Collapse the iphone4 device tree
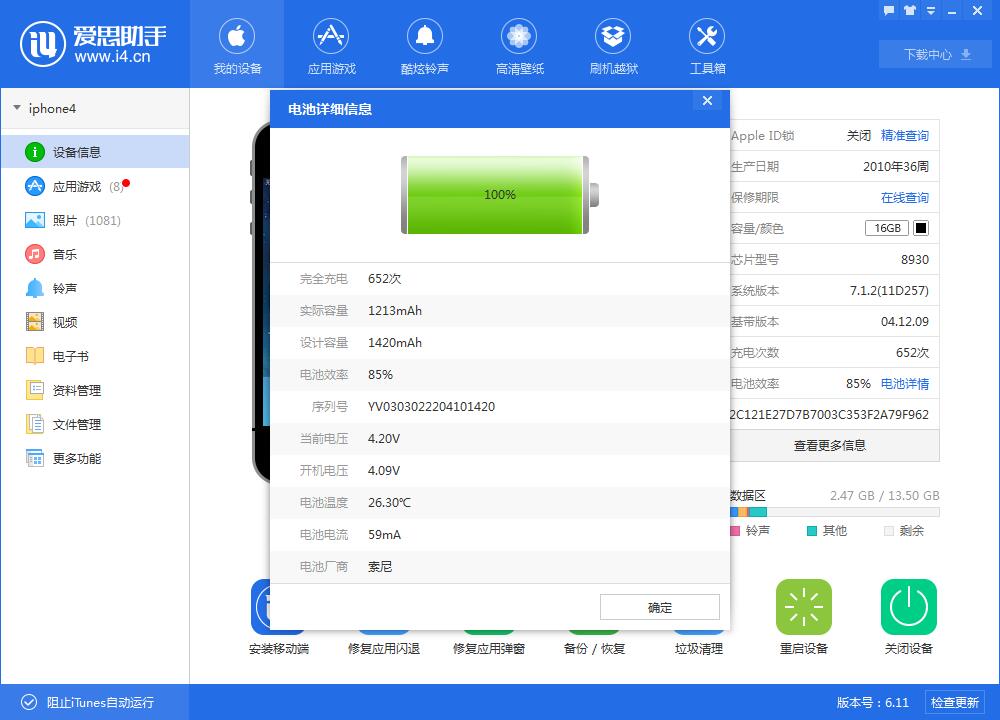 [x=17, y=108]
